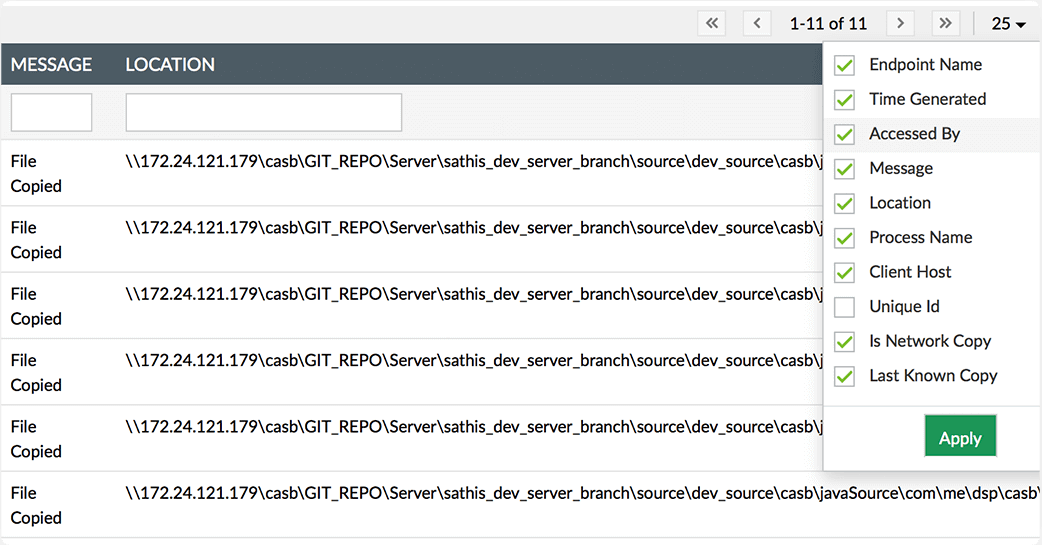Viewport: 1042px width, 545px height.
Task: Toggle the Location column checkbox
Action: click(845, 203)
